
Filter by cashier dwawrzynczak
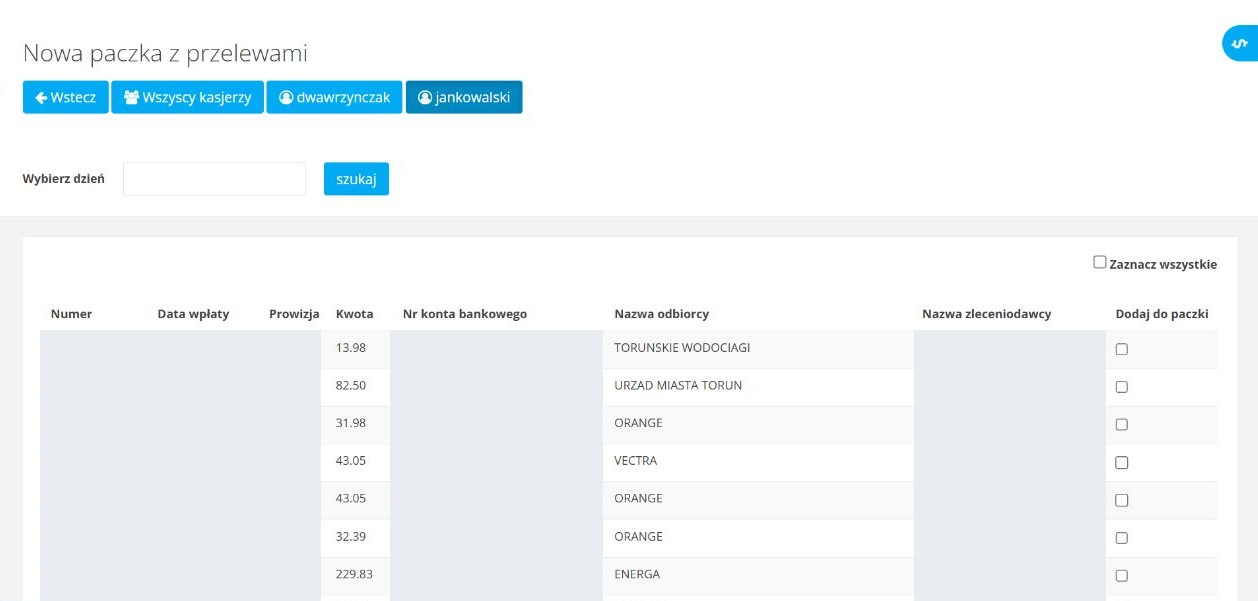(x=334, y=98)
